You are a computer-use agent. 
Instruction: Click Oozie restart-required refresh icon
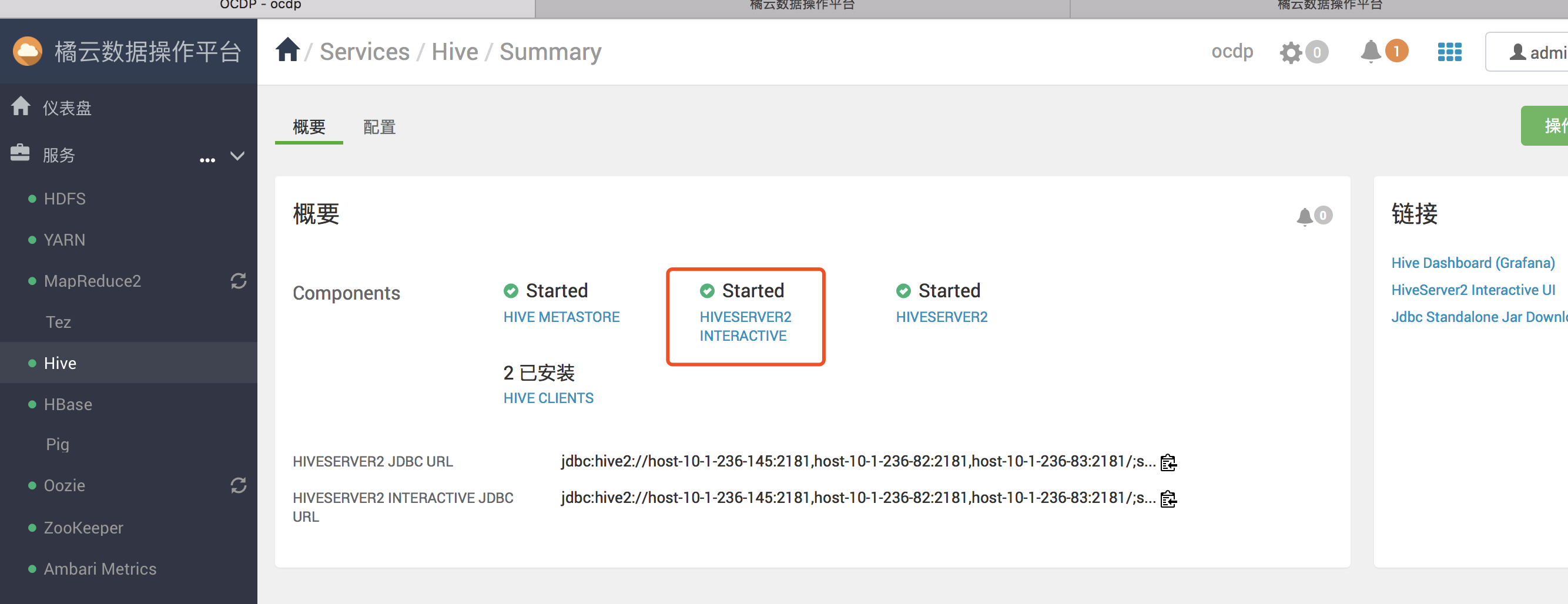pos(239,485)
